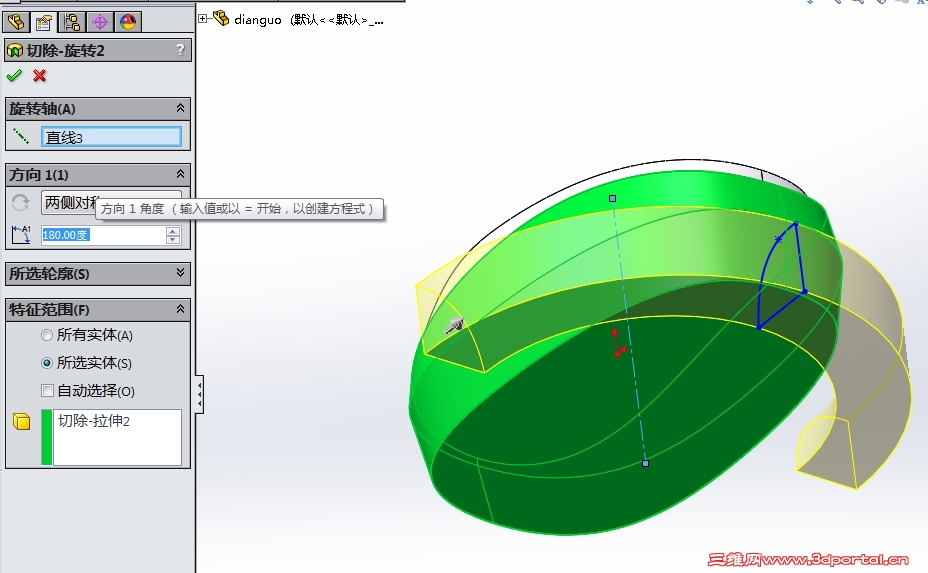The width and height of the screenshot is (928, 573).
Task: Click the top axis endpoint handle
Action: [x=613, y=198]
